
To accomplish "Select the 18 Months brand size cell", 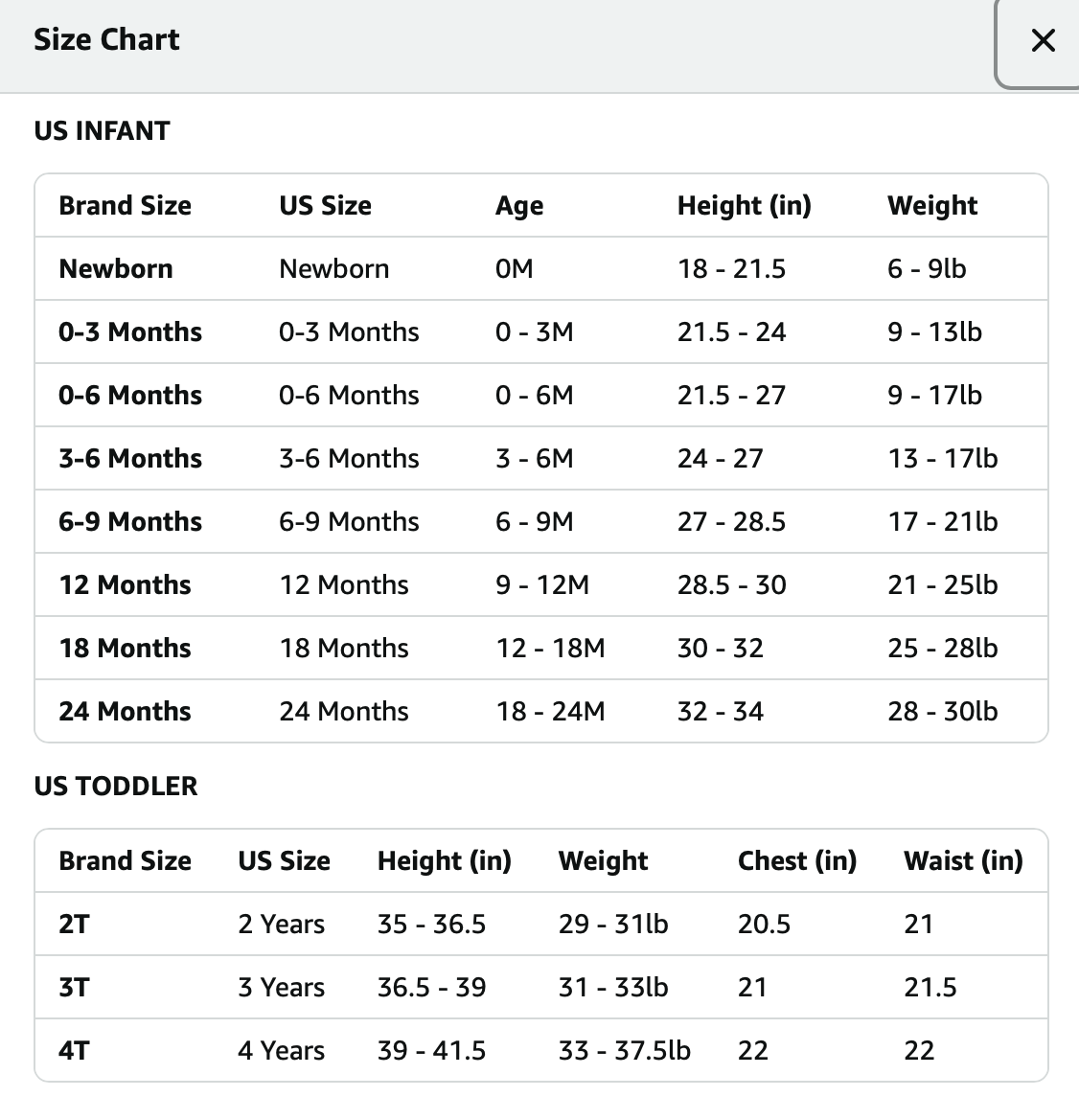I will point(125,648).
